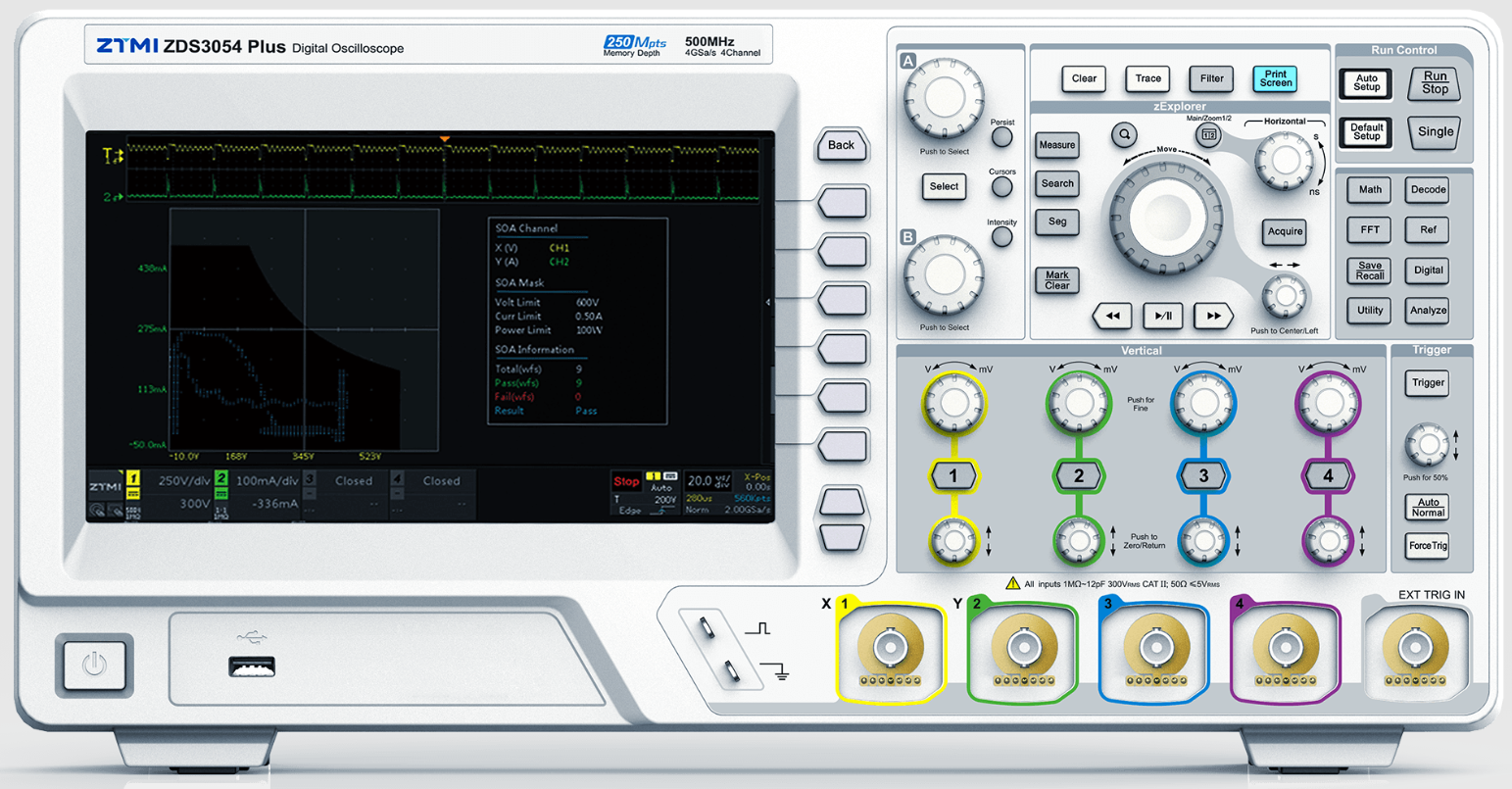1512x789 pixels.
Task: Click multifunction knob B
Action: pyautogui.click(x=945, y=274)
